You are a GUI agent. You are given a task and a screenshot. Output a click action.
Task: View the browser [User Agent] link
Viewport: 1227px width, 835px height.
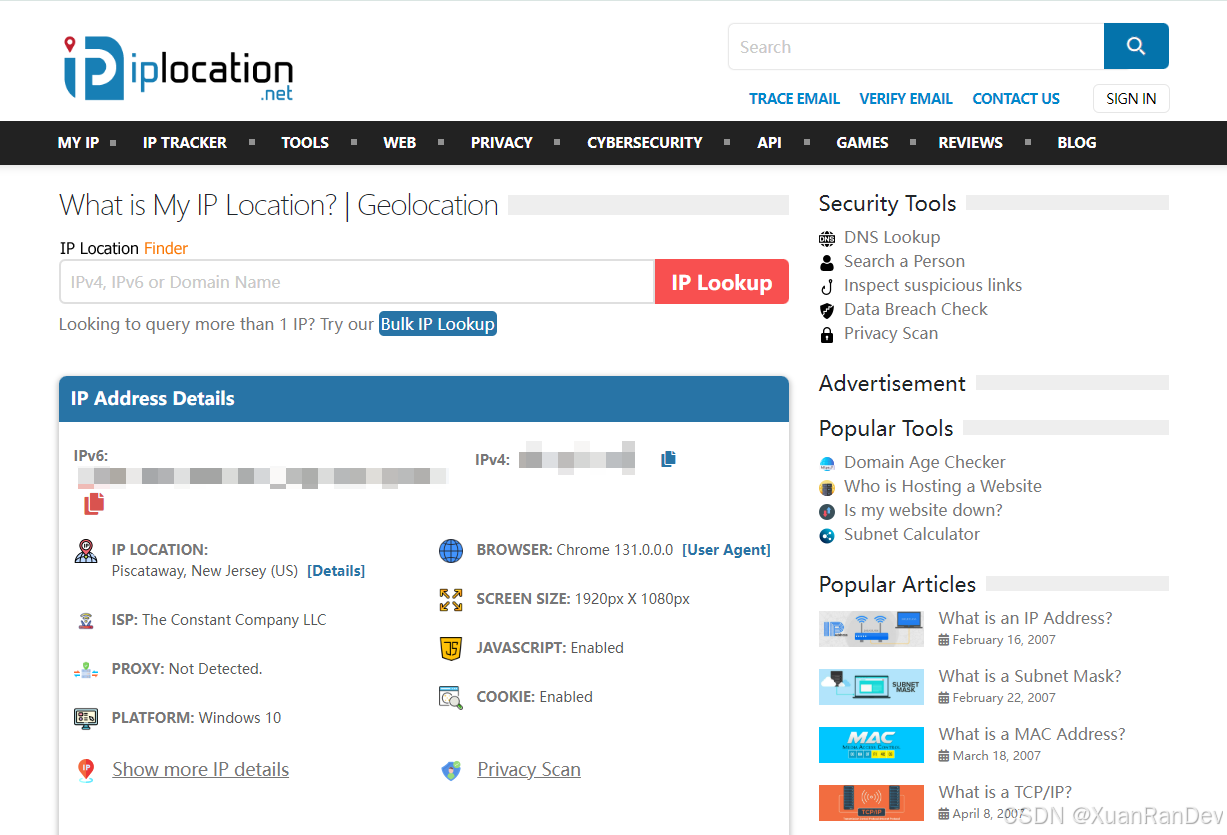(726, 550)
